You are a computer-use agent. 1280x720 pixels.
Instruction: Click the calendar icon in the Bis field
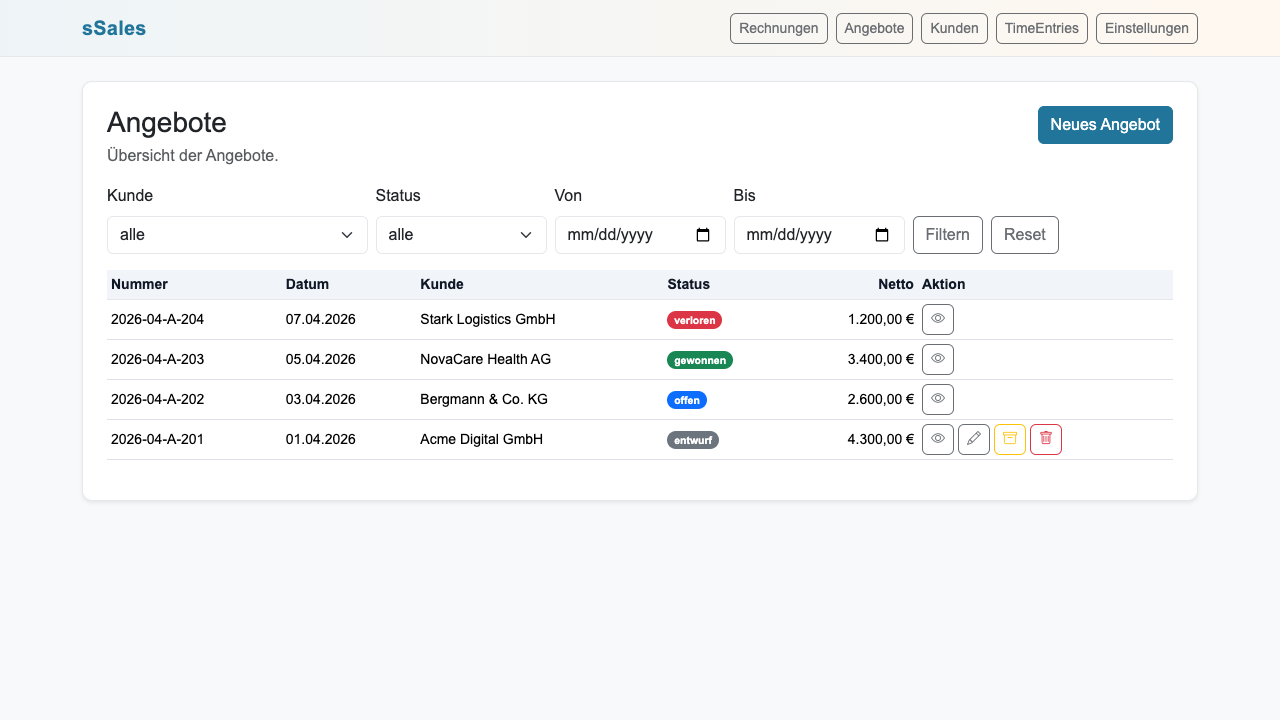click(881, 234)
